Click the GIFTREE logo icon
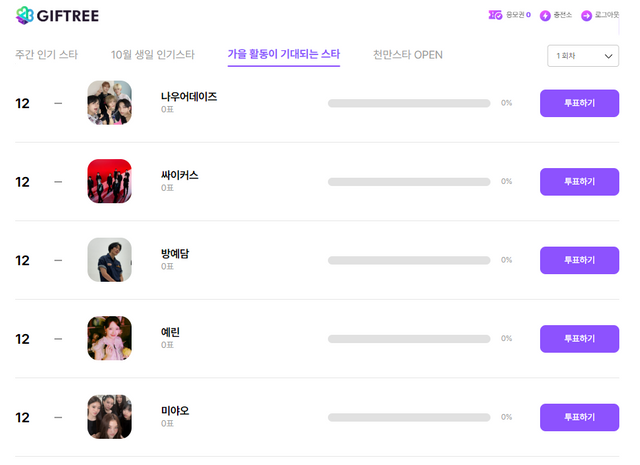640x465 pixels. click(x=23, y=16)
